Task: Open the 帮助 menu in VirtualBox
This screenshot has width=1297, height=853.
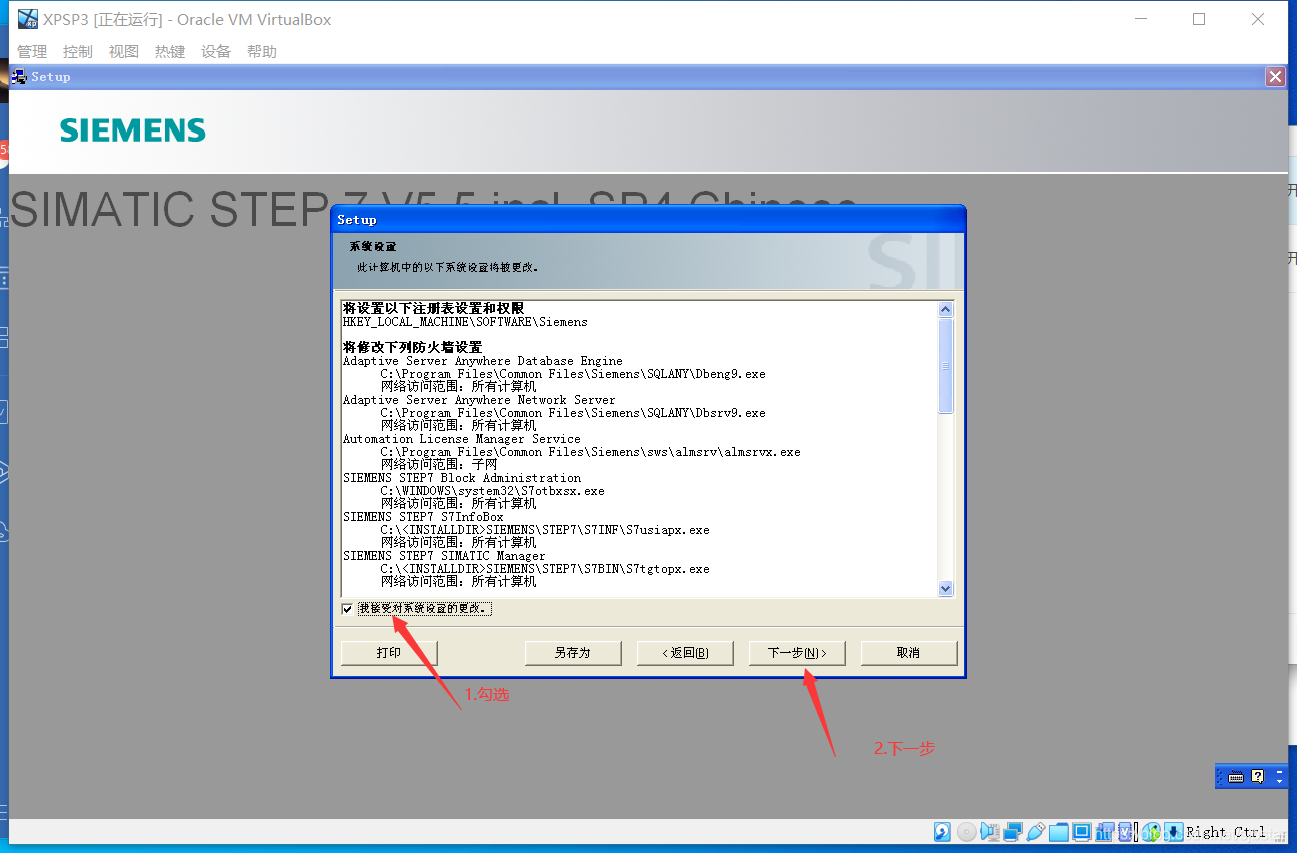Action: (x=262, y=51)
